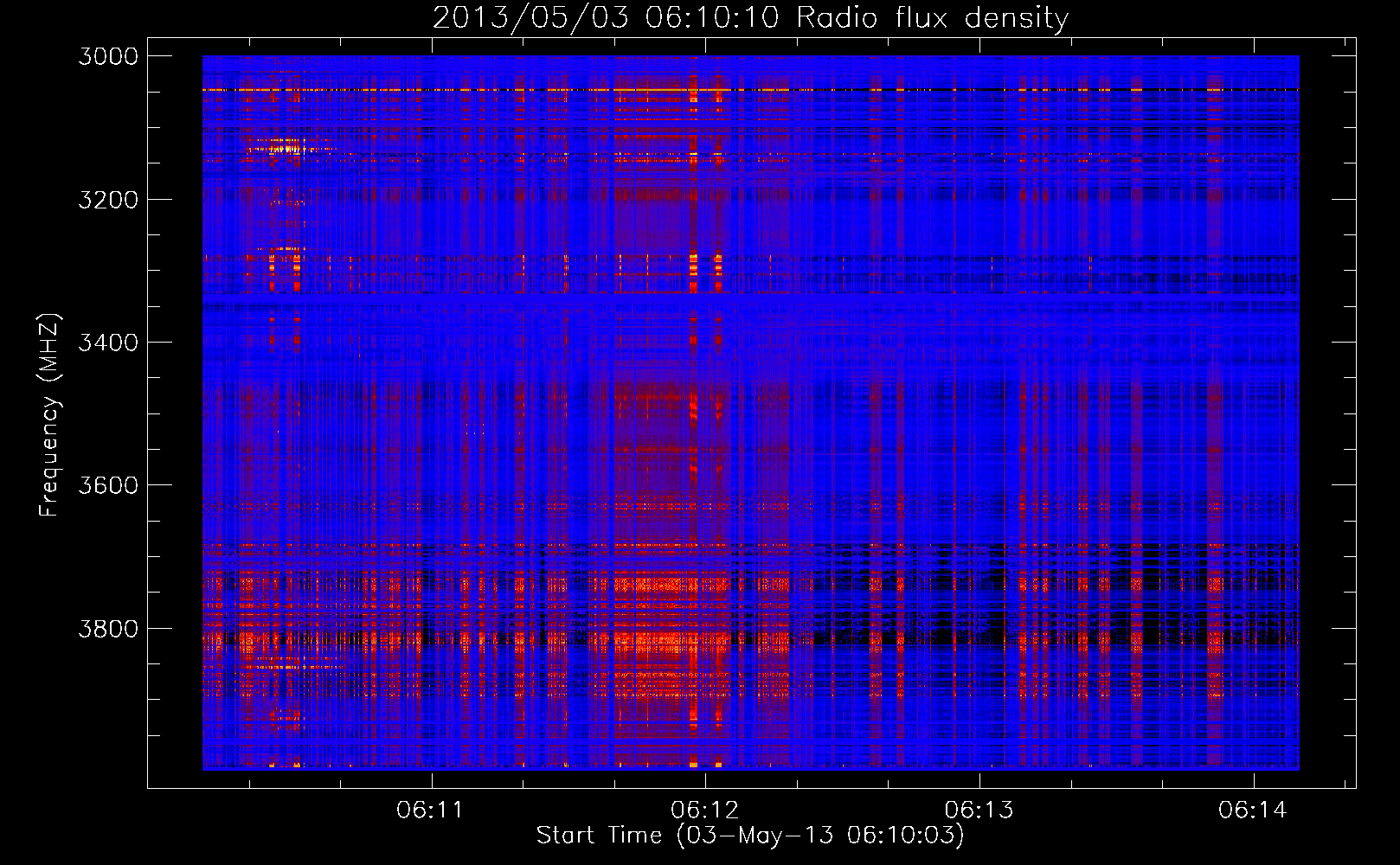Click the 06:11 time axis label
Image resolution: width=1400 pixels, height=865 pixels.
pyautogui.click(x=430, y=810)
